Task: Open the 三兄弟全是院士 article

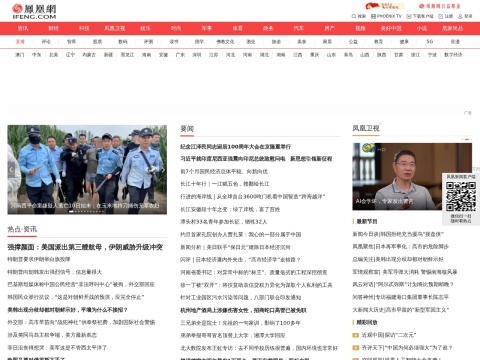Action: point(240,323)
